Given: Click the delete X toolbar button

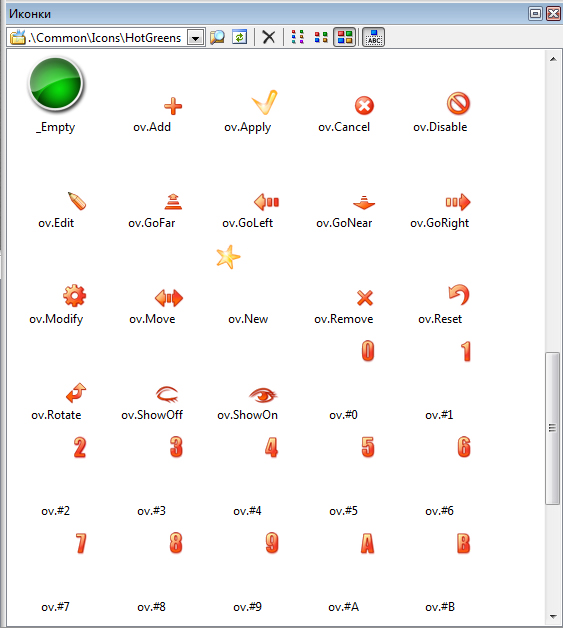Looking at the screenshot, I should pos(268,37).
